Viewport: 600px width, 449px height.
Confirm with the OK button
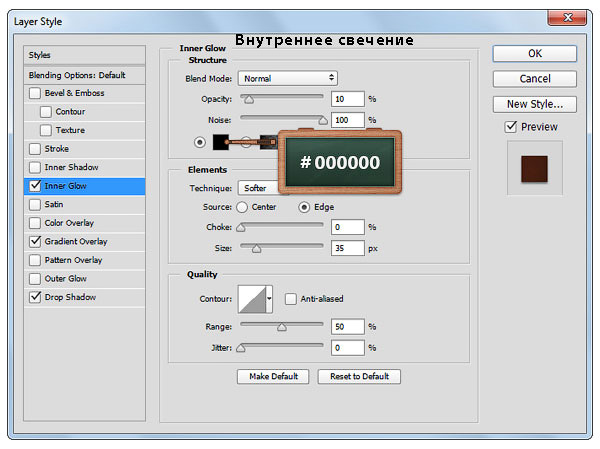pyautogui.click(x=535, y=54)
